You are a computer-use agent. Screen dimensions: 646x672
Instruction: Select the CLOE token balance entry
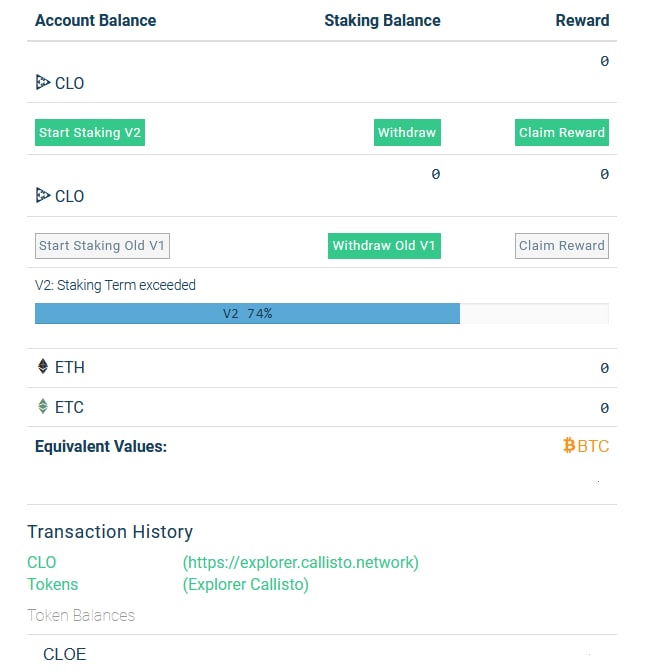[x=65, y=654]
